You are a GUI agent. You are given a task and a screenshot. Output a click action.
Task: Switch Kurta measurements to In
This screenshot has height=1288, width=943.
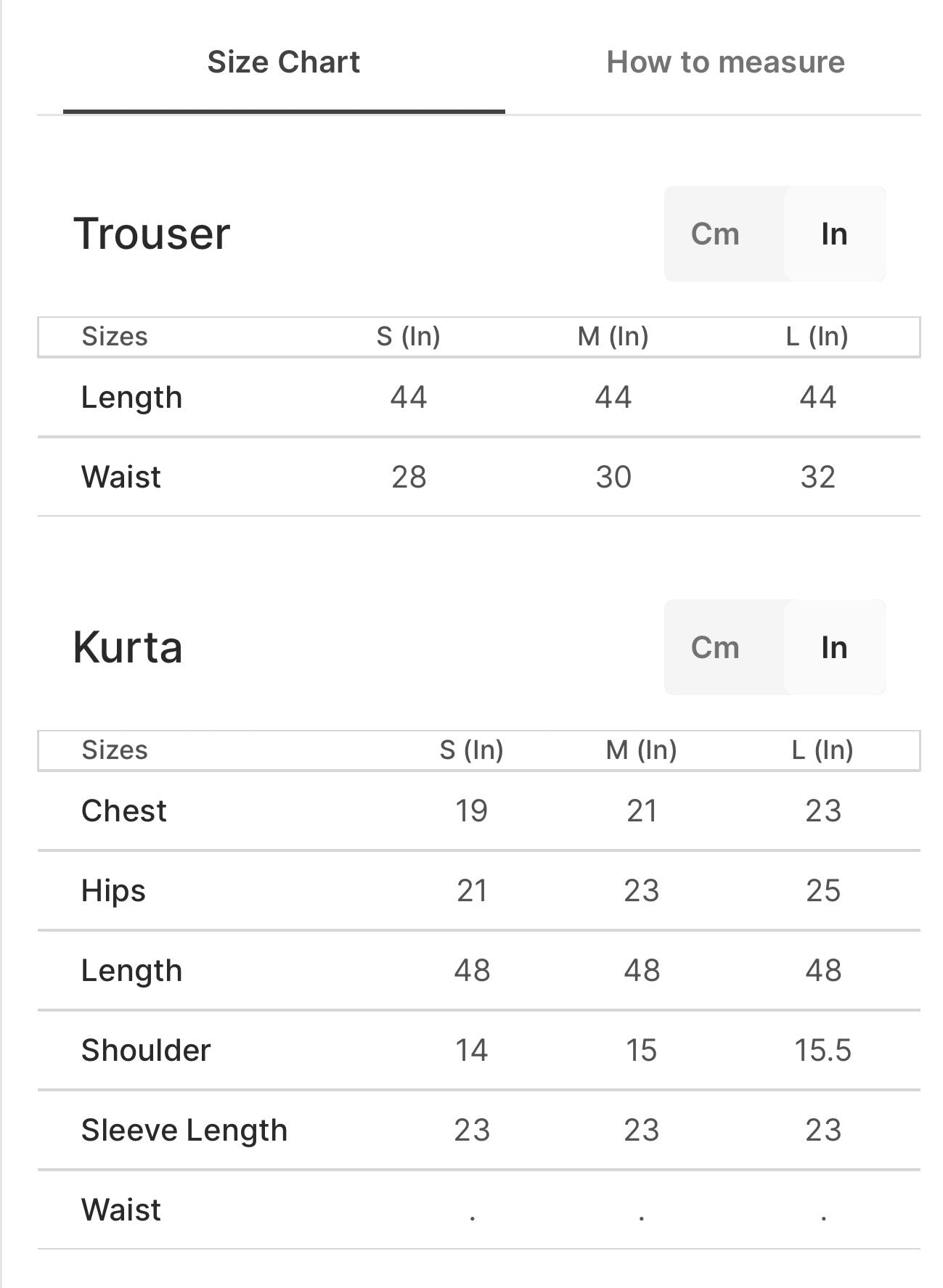click(835, 647)
